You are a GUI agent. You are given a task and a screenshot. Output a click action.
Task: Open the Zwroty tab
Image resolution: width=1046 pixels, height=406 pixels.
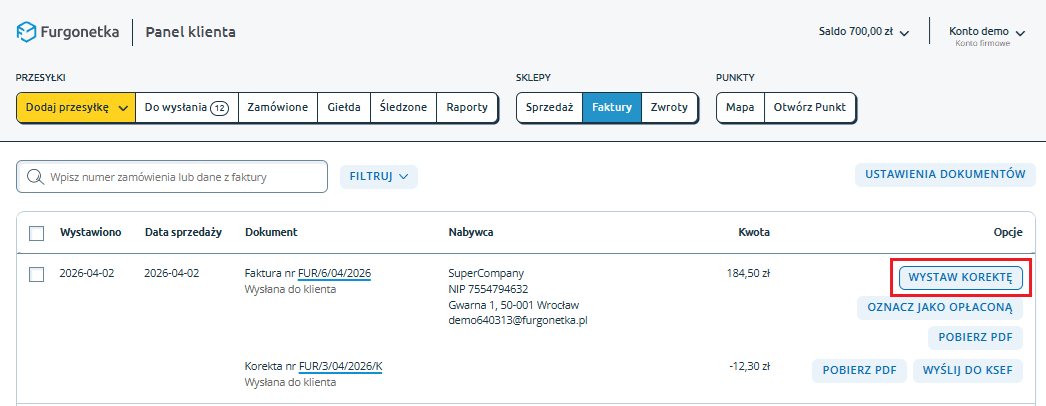[x=669, y=107]
